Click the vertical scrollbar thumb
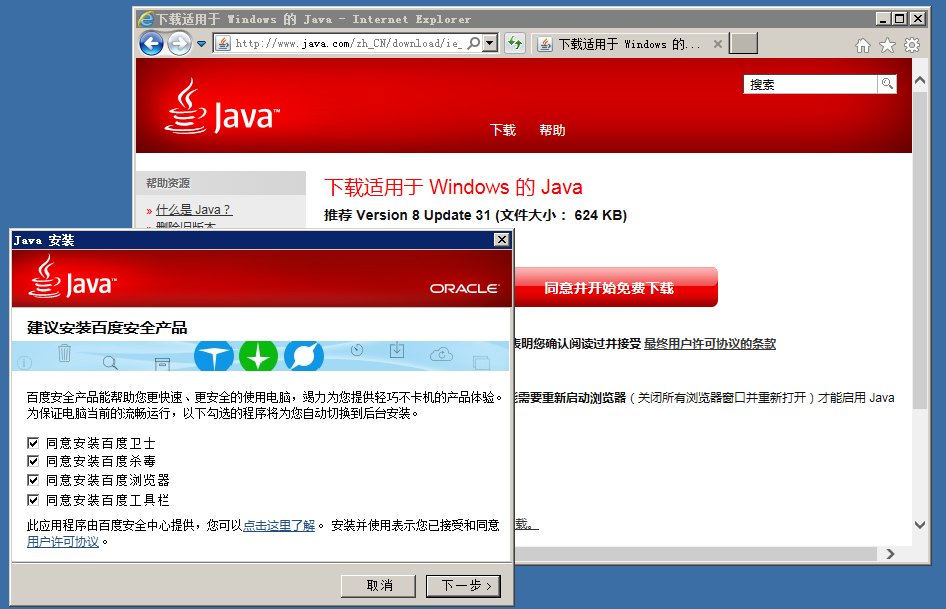Screen dimensions: 946x609 (x=919, y=250)
